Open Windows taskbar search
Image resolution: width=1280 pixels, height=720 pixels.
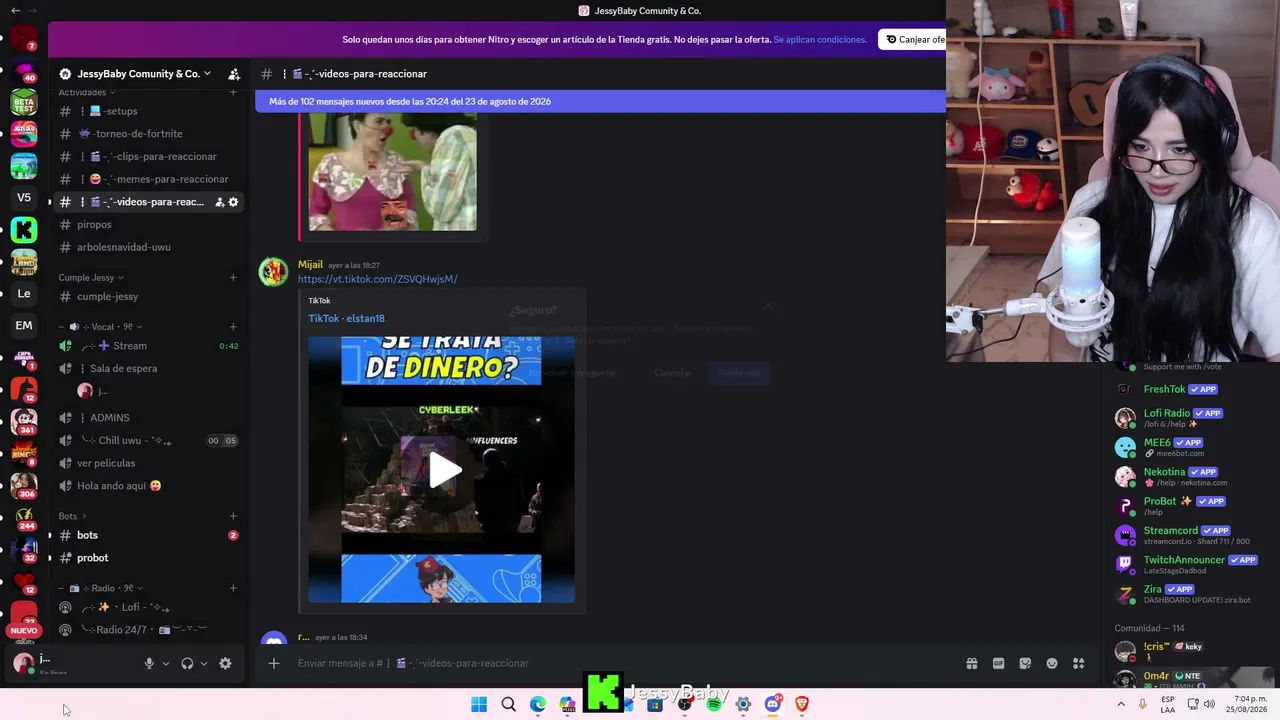click(508, 704)
